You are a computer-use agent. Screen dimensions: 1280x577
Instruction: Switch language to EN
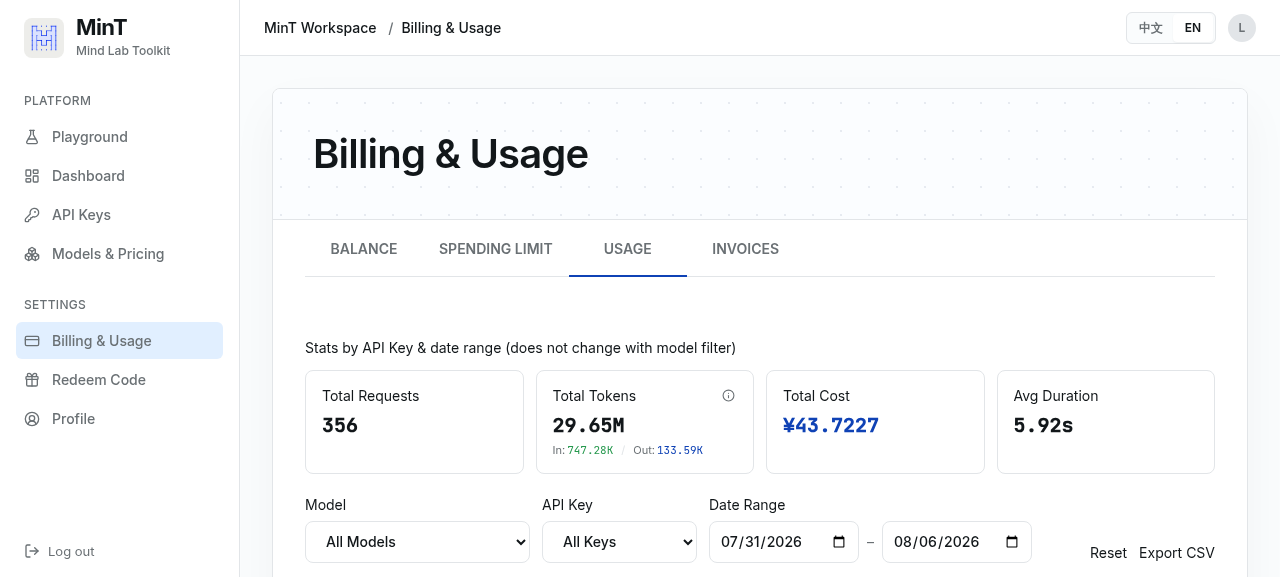[1193, 28]
